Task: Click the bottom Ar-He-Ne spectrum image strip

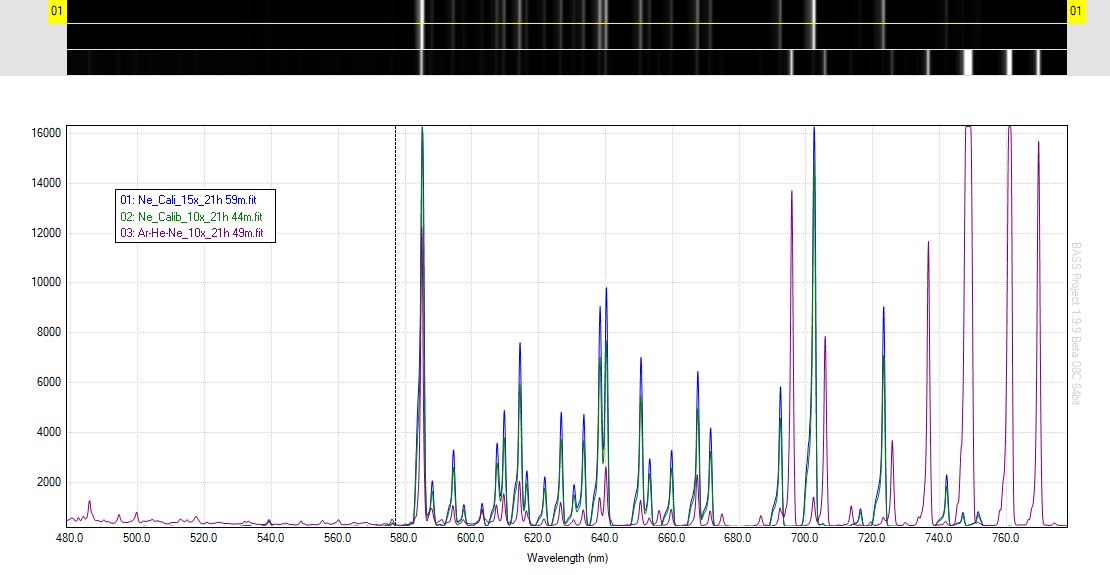Action: pyautogui.click(x=566, y=62)
